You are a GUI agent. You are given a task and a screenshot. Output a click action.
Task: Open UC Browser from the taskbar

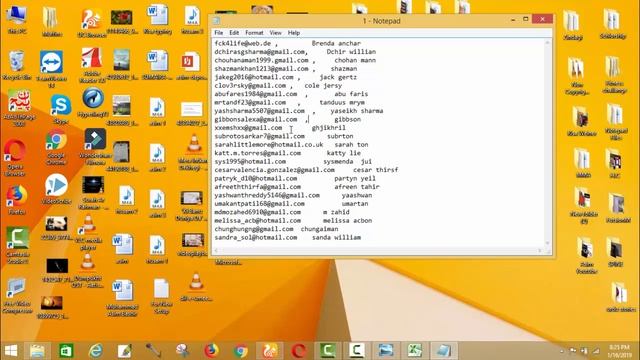tap(269, 351)
